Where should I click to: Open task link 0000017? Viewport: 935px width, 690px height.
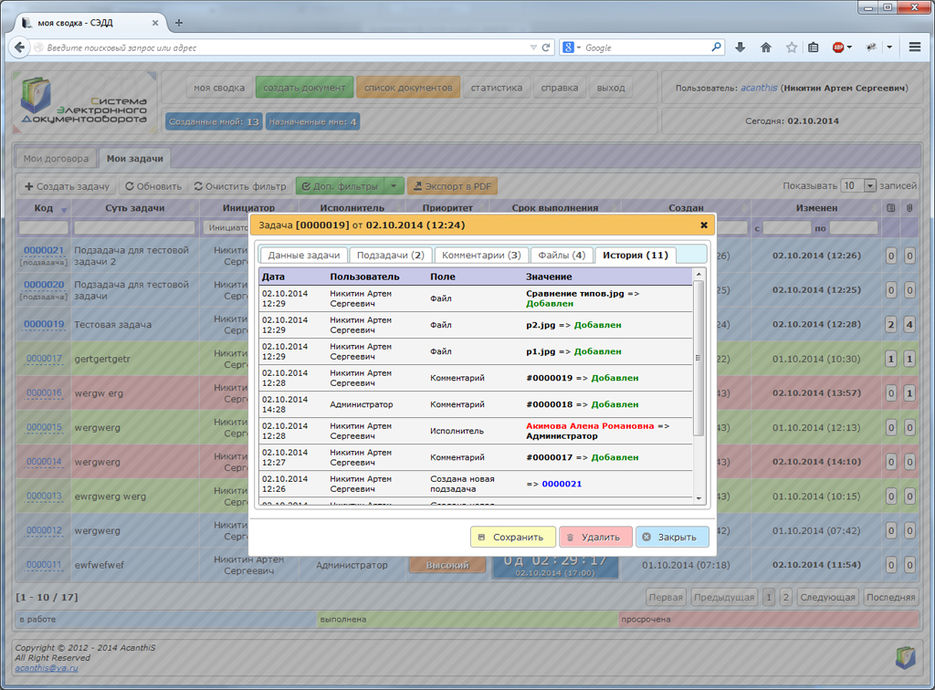coord(44,358)
